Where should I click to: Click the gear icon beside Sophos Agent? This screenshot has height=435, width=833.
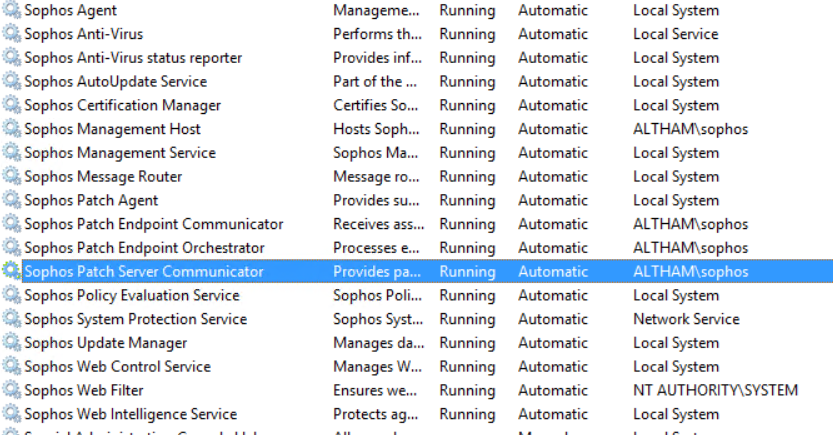(x=11, y=10)
